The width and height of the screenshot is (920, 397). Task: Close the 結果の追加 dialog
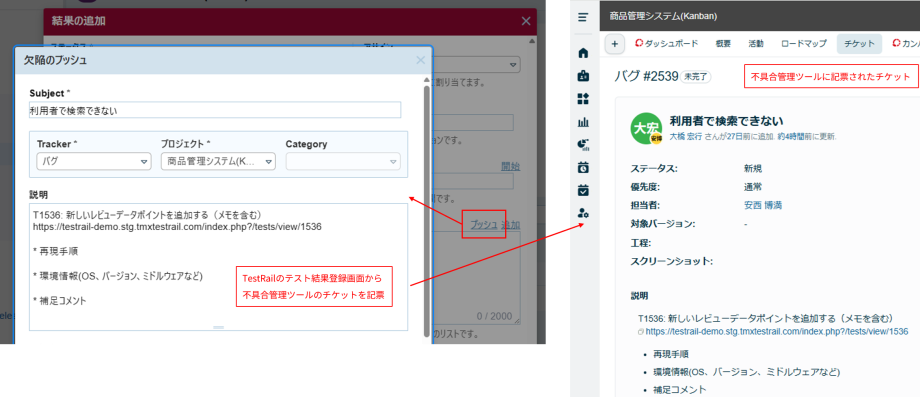526,22
